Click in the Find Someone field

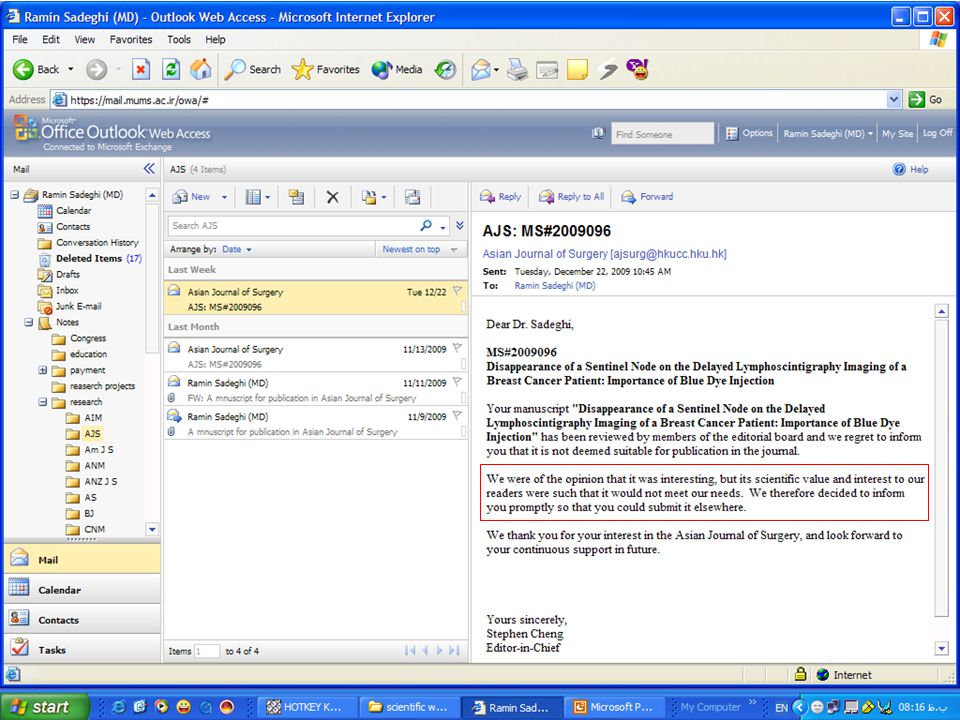(x=662, y=133)
